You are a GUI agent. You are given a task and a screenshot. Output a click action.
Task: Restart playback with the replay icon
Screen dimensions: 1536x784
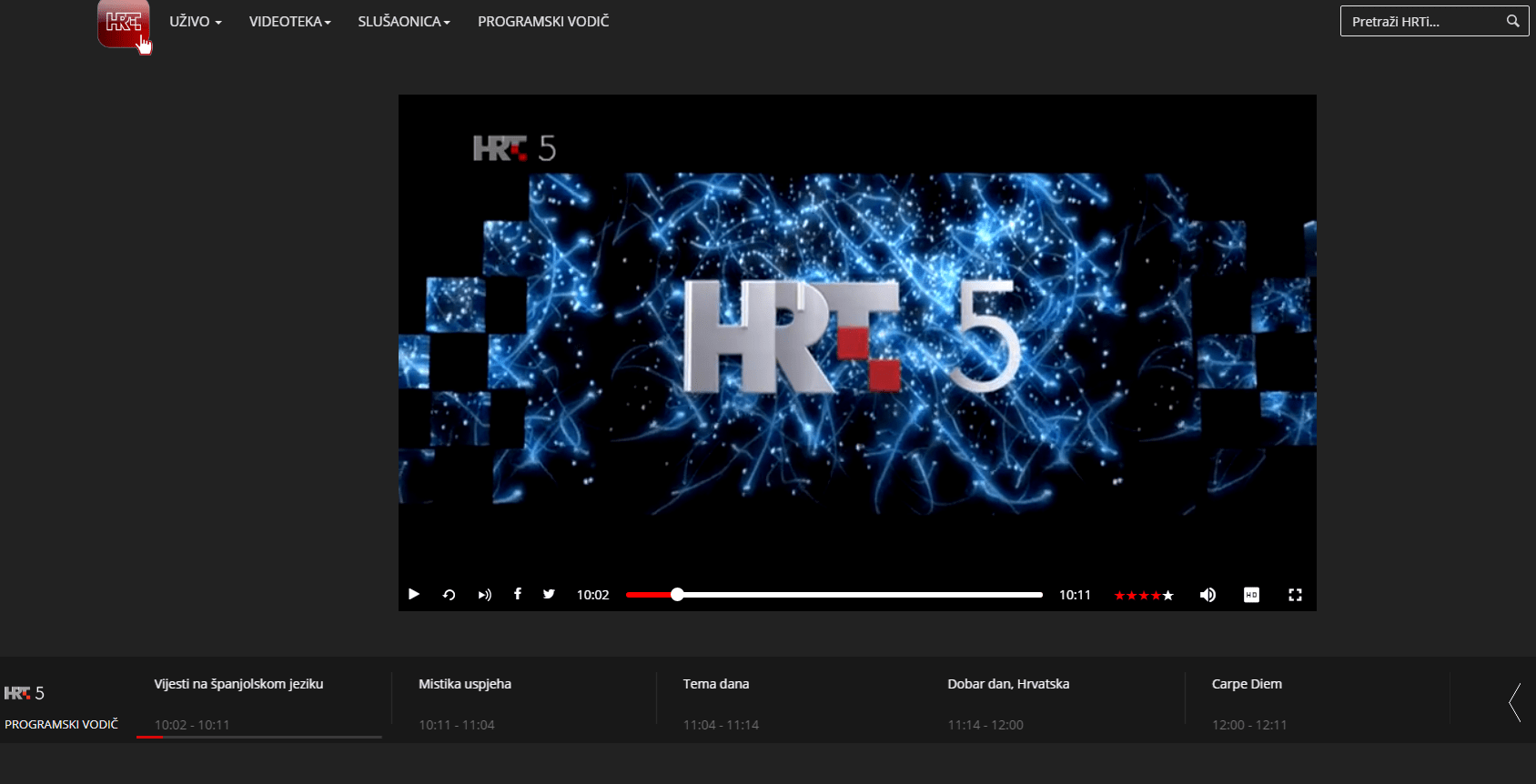point(449,595)
